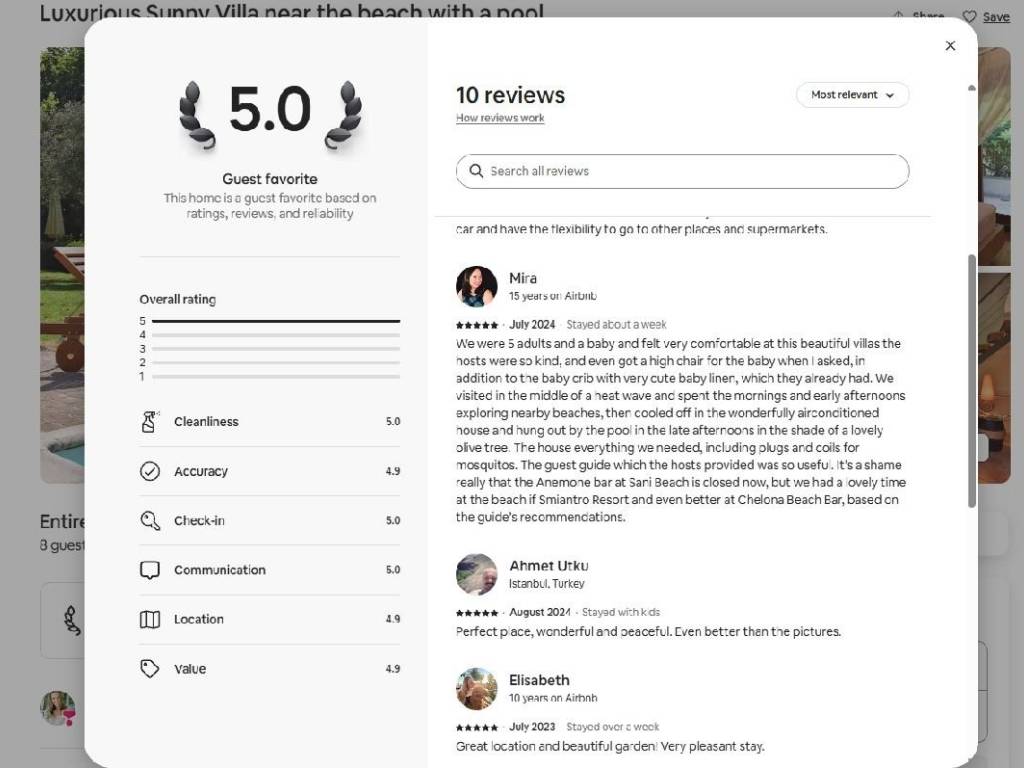Viewport: 1024px width, 768px height.
Task: Click the Accuracy checkmark icon
Action: pos(150,471)
